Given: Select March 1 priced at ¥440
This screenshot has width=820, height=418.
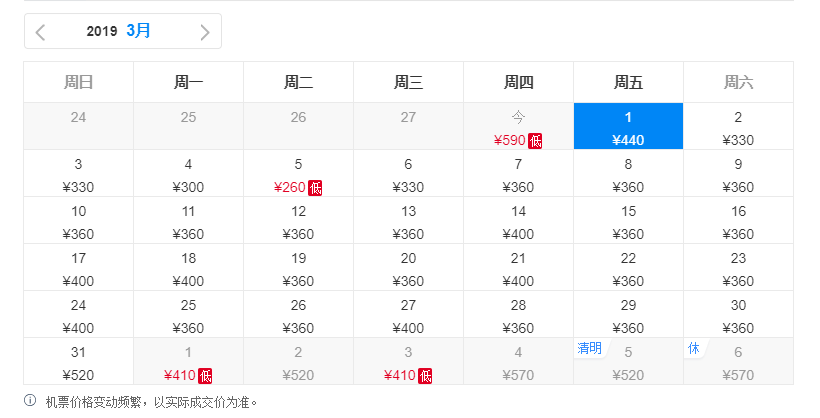Looking at the screenshot, I should [628, 126].
